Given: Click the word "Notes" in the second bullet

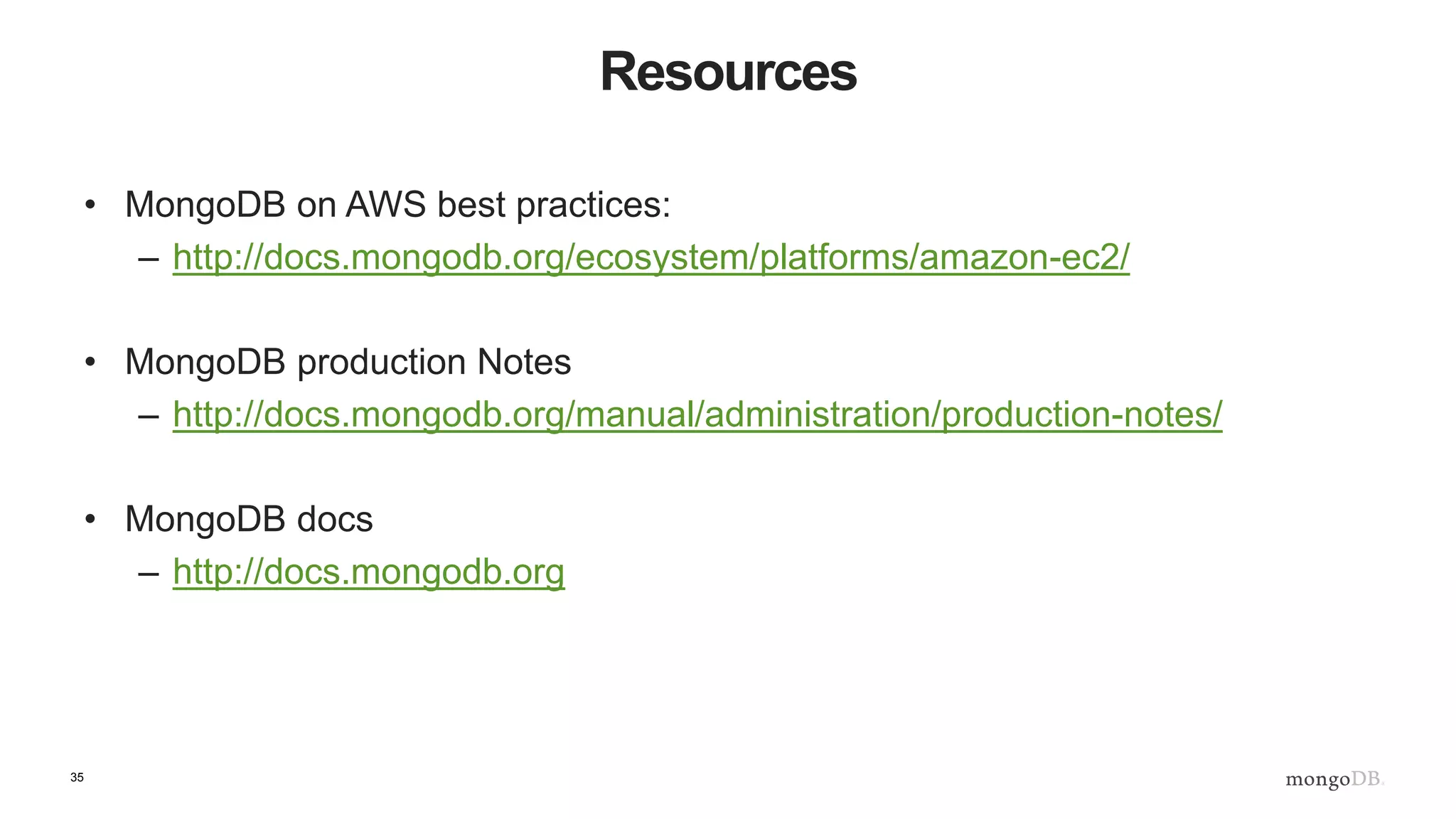Looking at the screenshot, I should pos(524,362).
